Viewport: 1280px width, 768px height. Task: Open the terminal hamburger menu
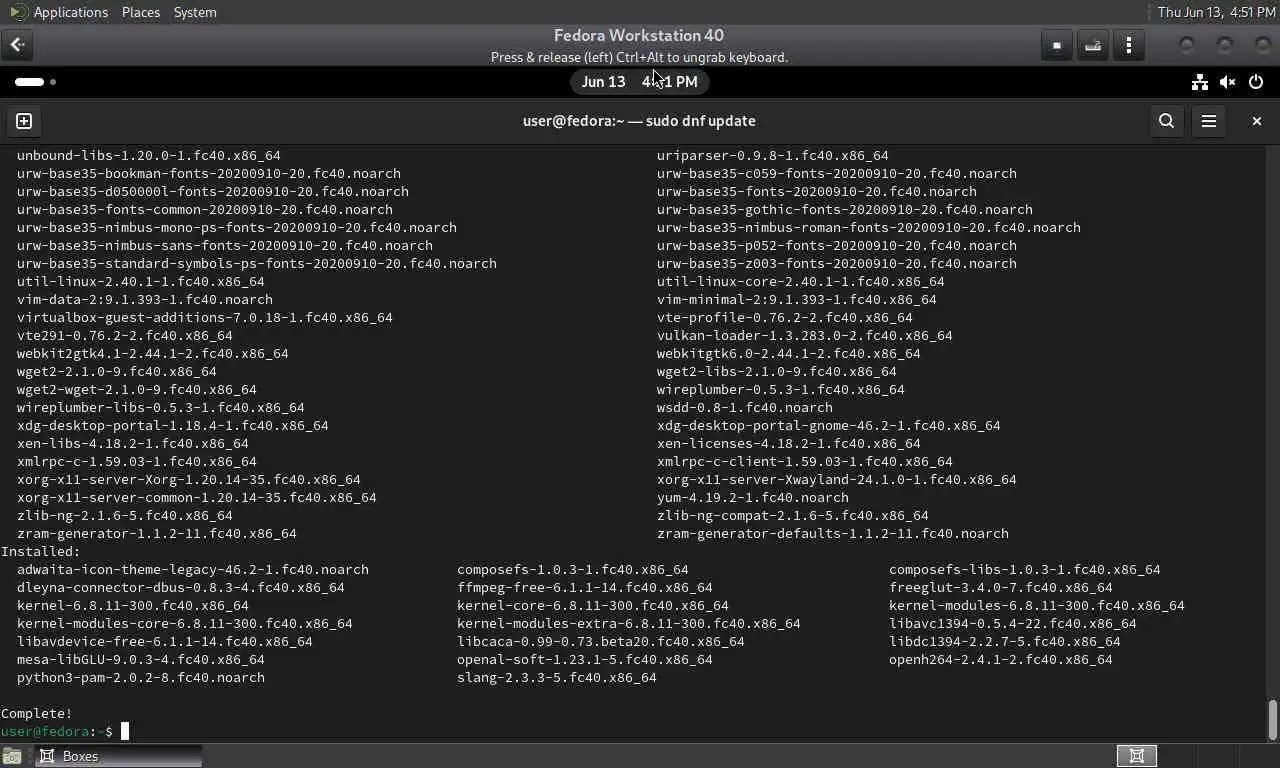(1209, 121)
